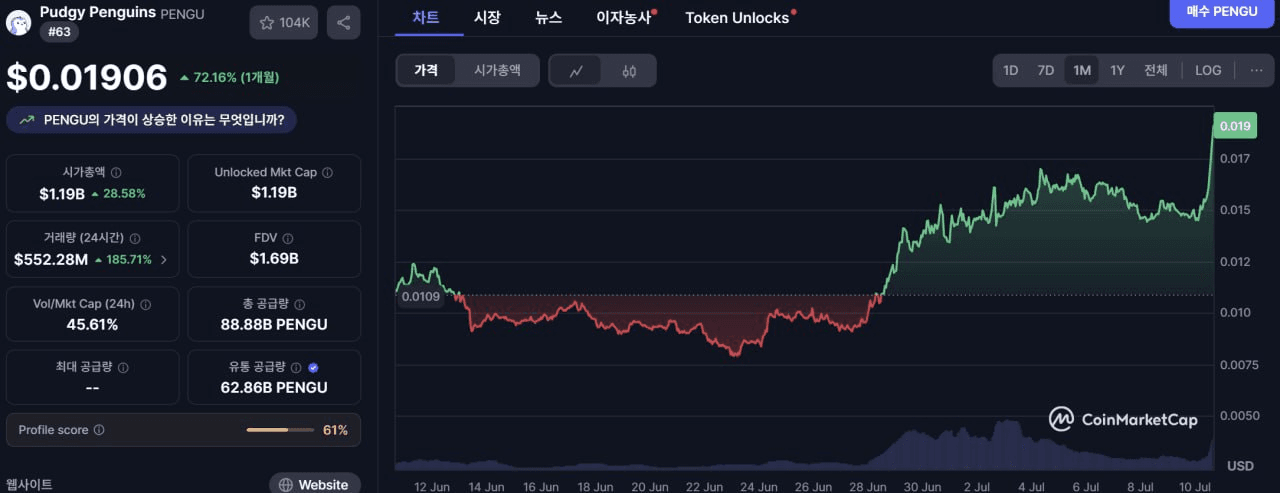Viewport: 1280px width, 493px height.
Task: Click the trend arrow icon in PENGU price question
Action: coord(27,120)
